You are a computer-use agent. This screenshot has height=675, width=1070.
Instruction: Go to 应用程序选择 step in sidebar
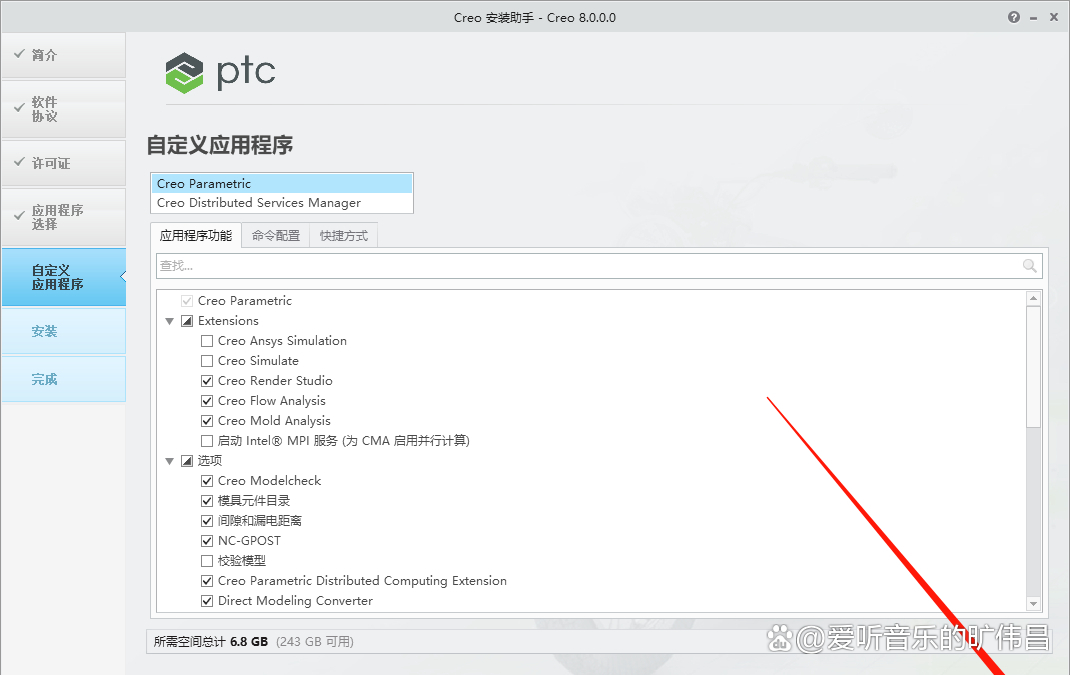(63, 217)
